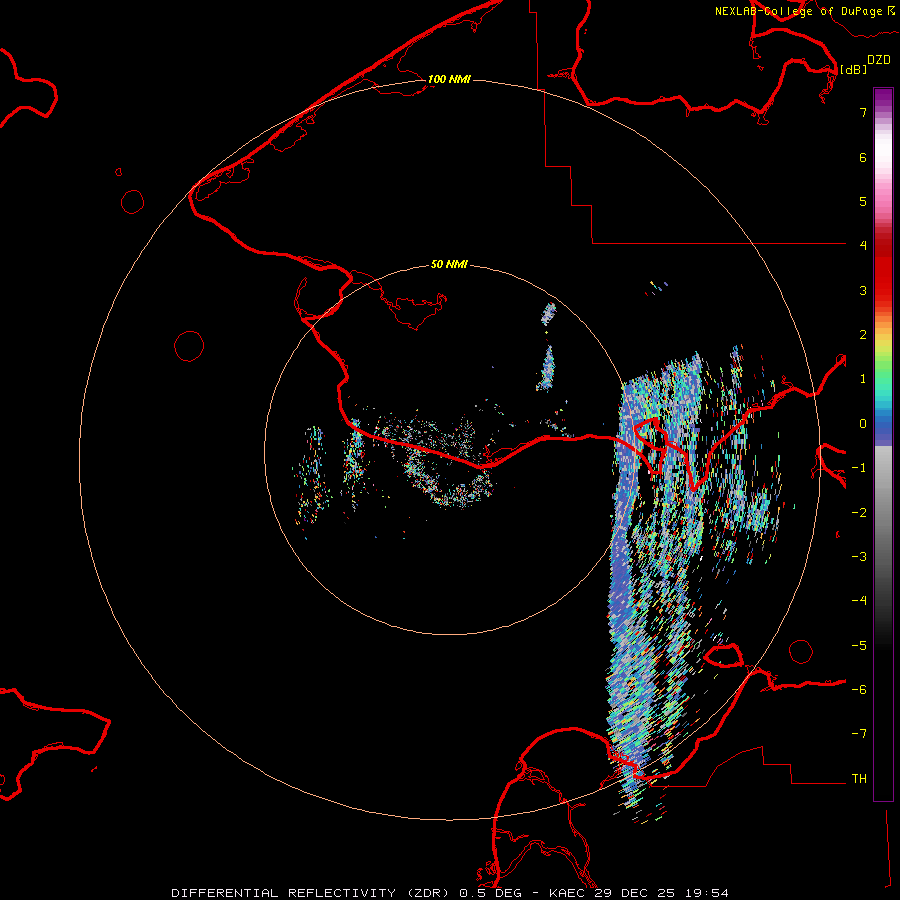
Task: Click the DZD legend title
Action: pos(879,60)
